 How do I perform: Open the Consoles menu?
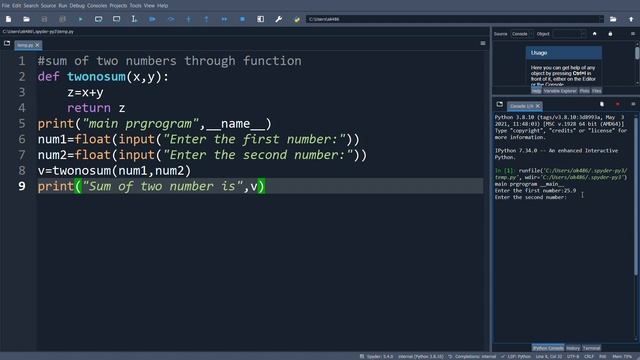click(x=97, y=6)
